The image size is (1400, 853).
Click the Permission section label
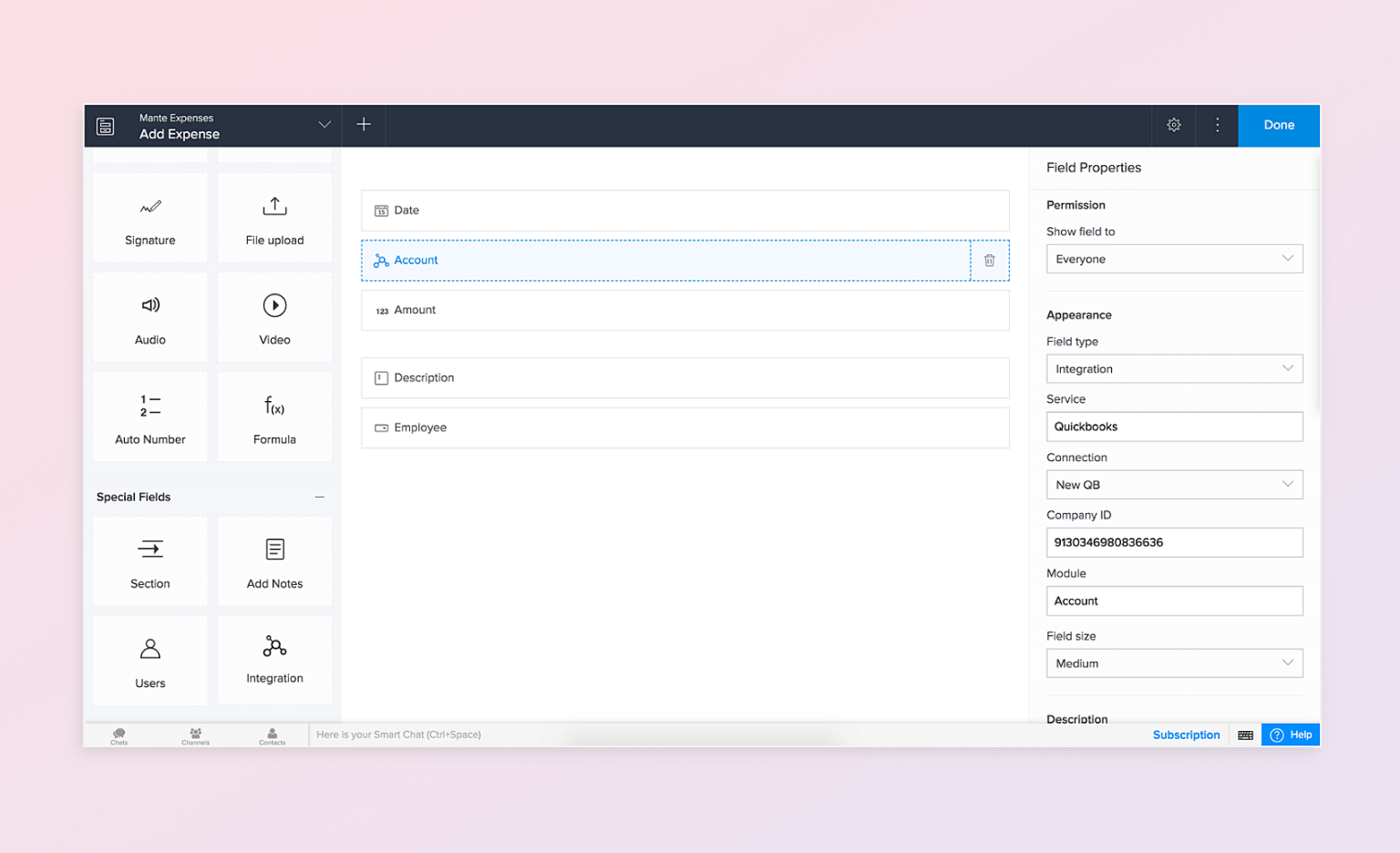click(1076, 205)
